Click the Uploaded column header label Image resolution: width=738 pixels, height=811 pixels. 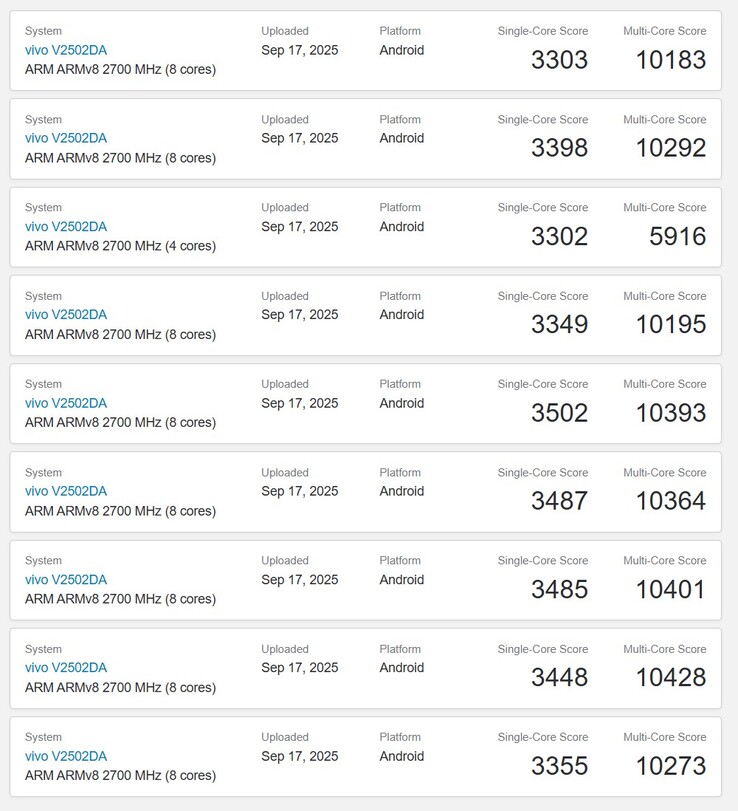285,30
